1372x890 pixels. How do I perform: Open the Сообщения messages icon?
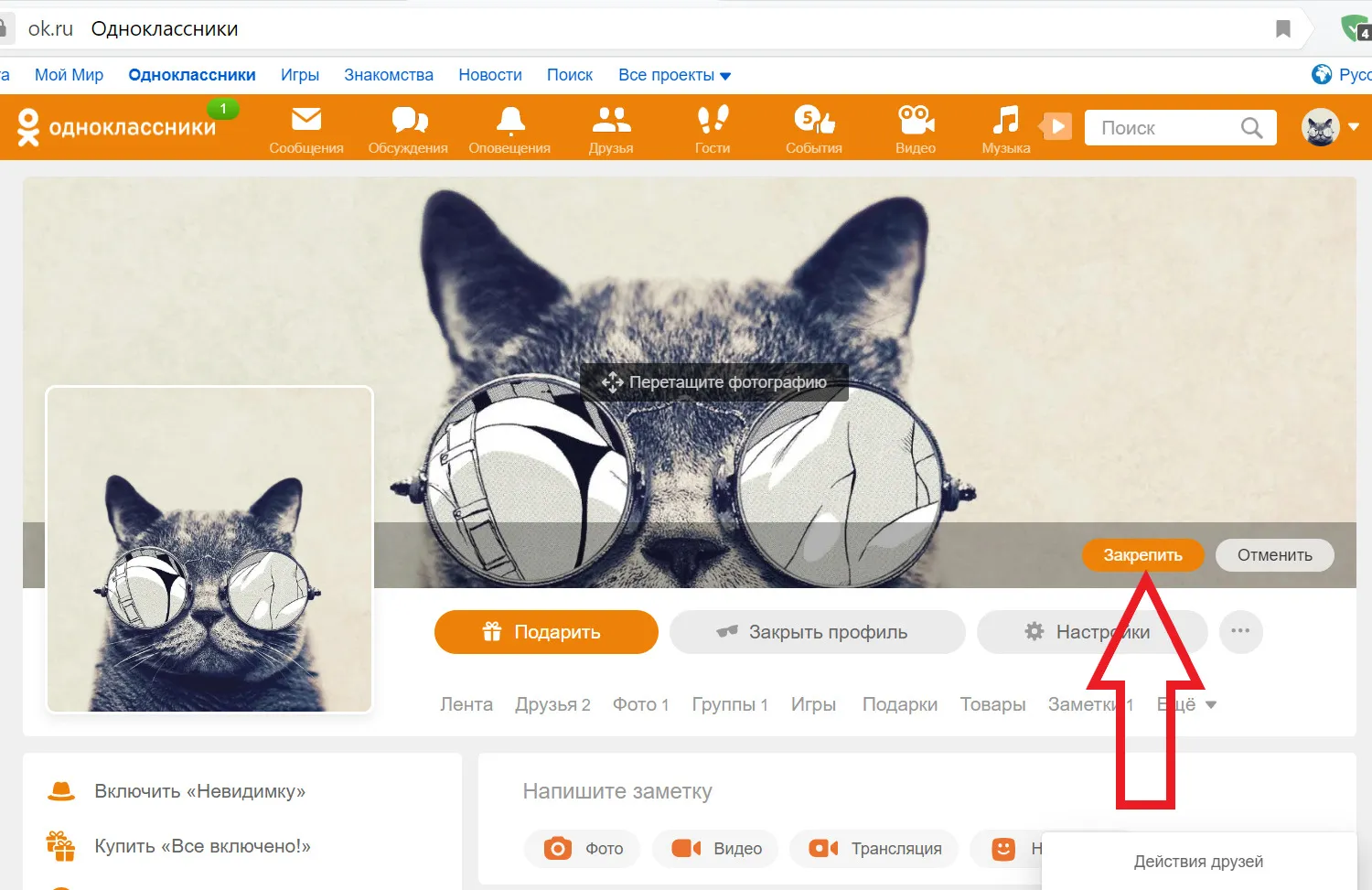click(x=306, y=120)
